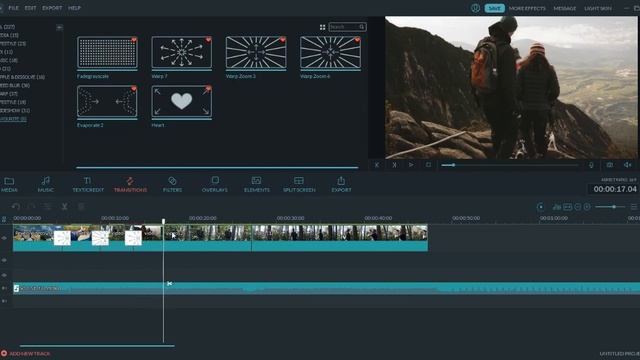This screenshot has height=360, width=640.
Task: Click the timeline horizontal scrollbar
Action: [x=97, y=346]
